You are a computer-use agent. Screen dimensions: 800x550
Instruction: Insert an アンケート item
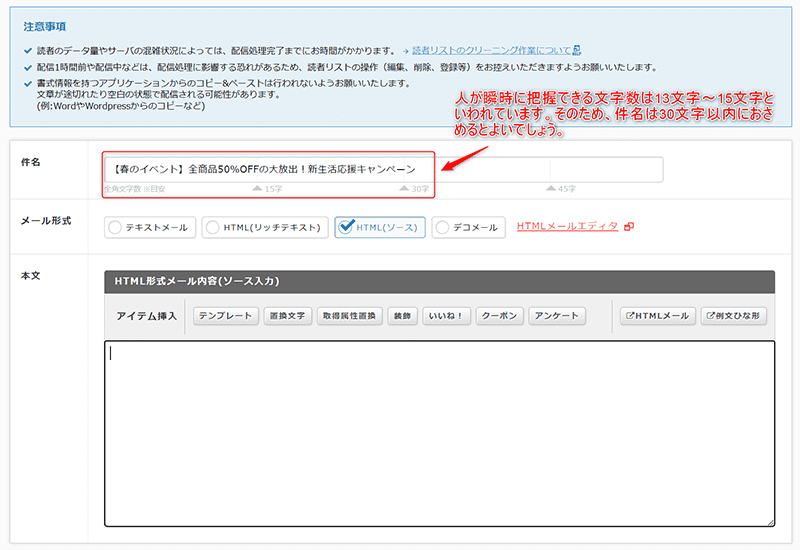coord(557,316)
